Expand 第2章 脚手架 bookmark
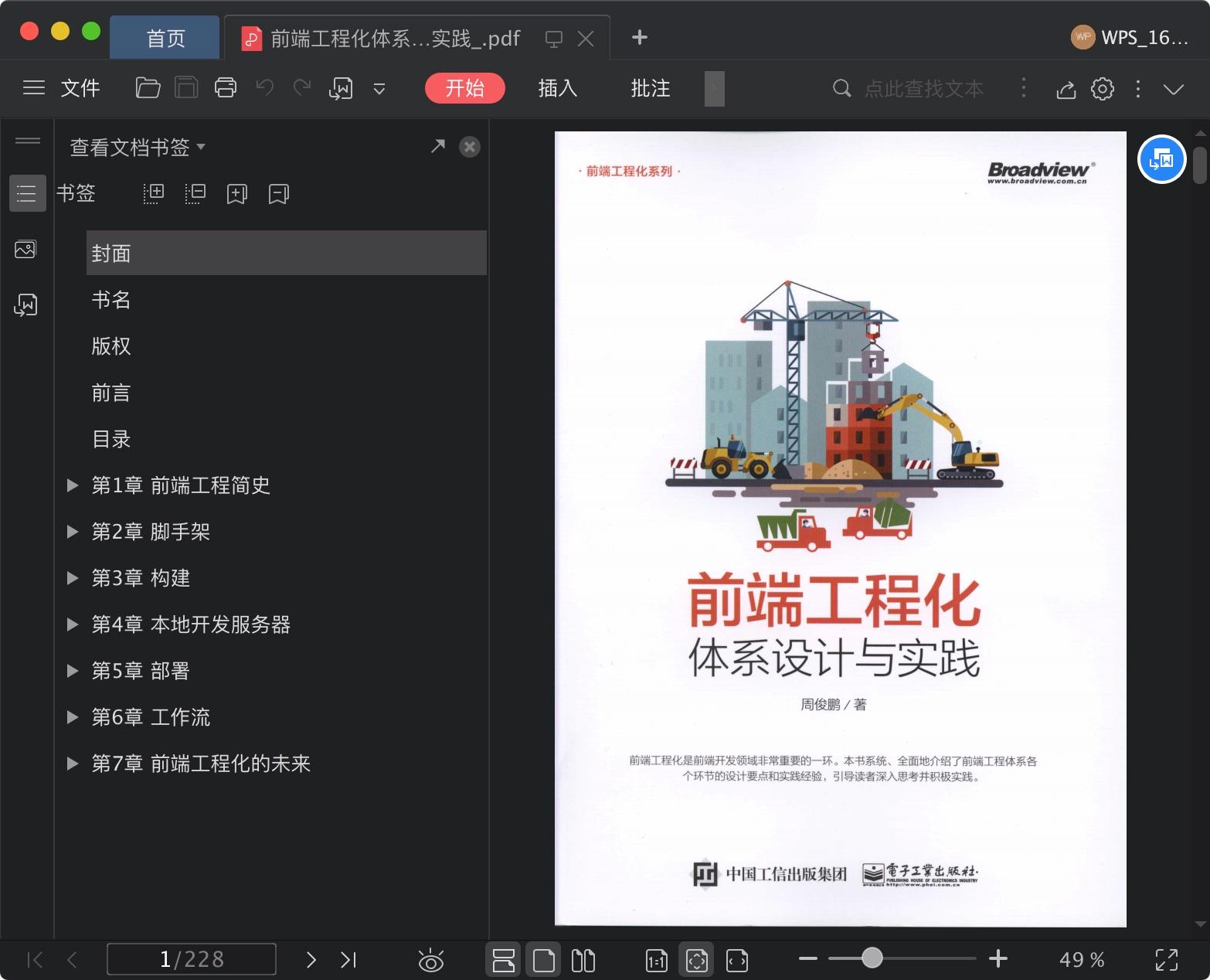Viewport: 1210px width, 980px height. 73,532
